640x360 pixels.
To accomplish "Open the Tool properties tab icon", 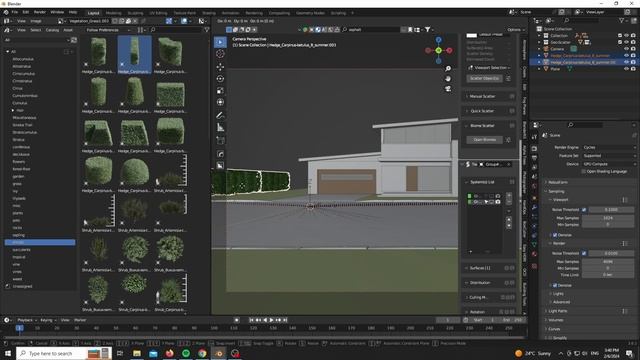I will coord(534,138).
